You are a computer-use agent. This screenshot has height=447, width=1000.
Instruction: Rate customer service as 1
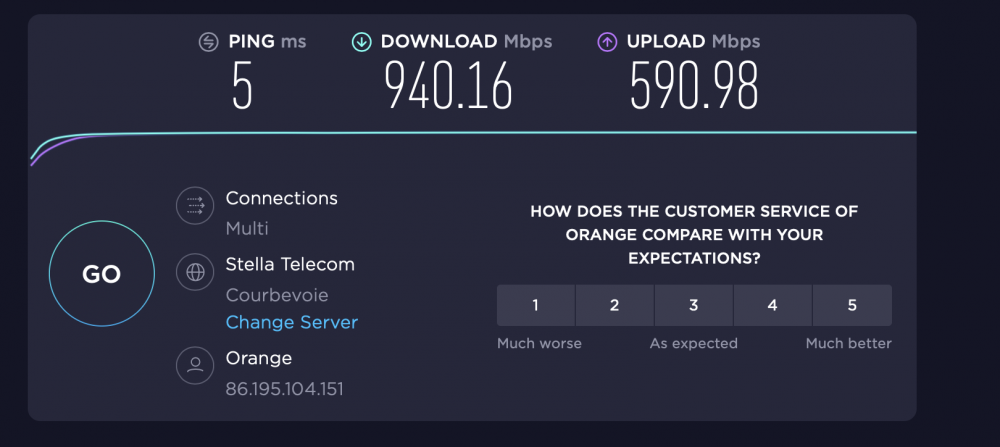click(536, 305)
